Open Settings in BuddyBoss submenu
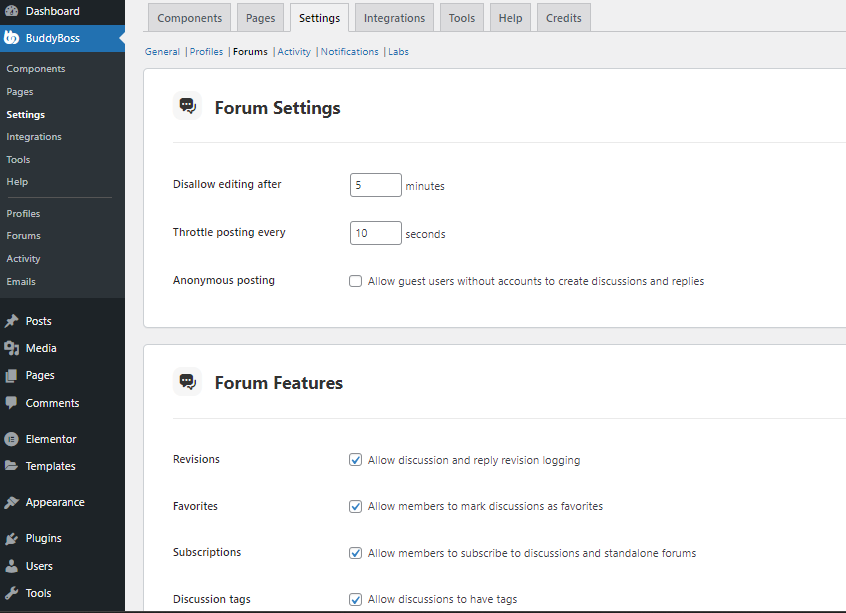The image size is (846, 613). click(x=25, y=114)
